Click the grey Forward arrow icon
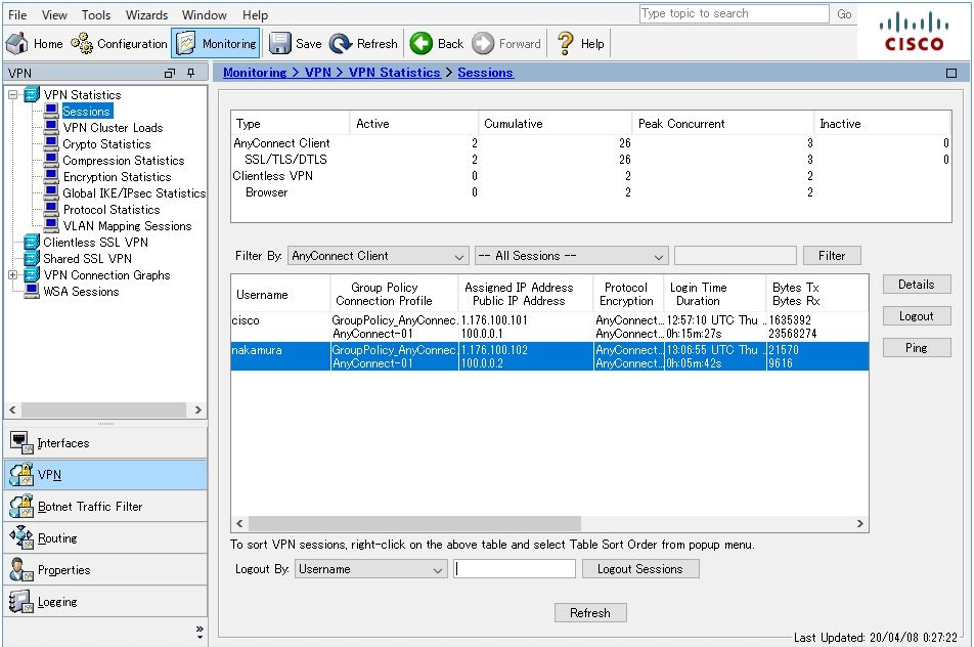 tap(483, 43)
